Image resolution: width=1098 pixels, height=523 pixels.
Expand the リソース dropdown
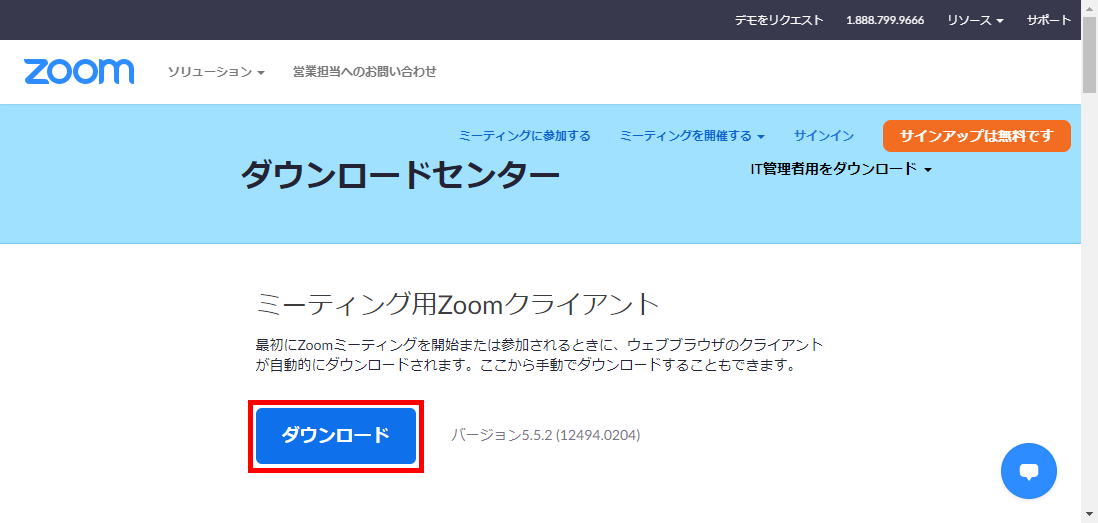point(975,20)
